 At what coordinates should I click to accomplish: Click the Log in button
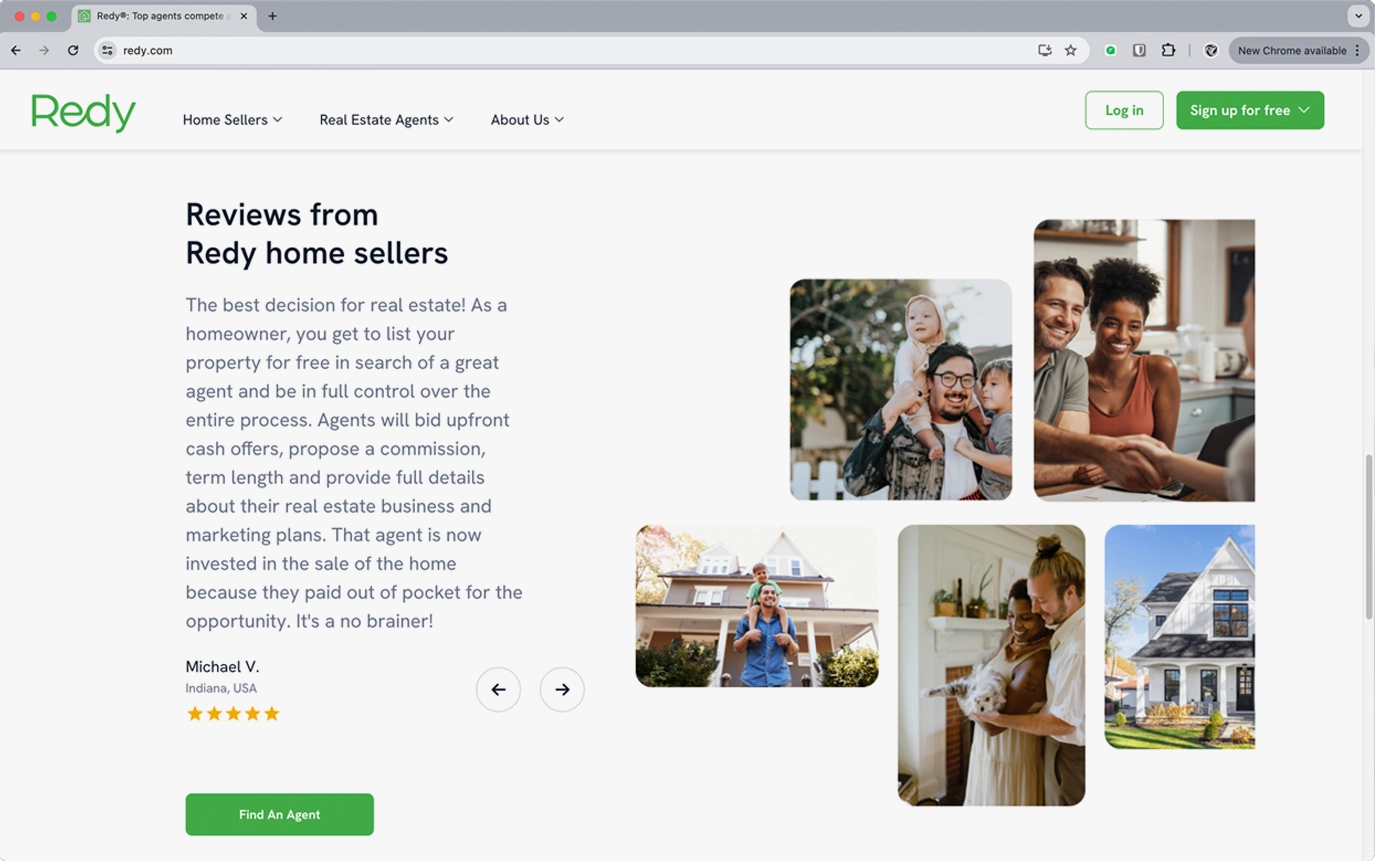coord(1124,110)
